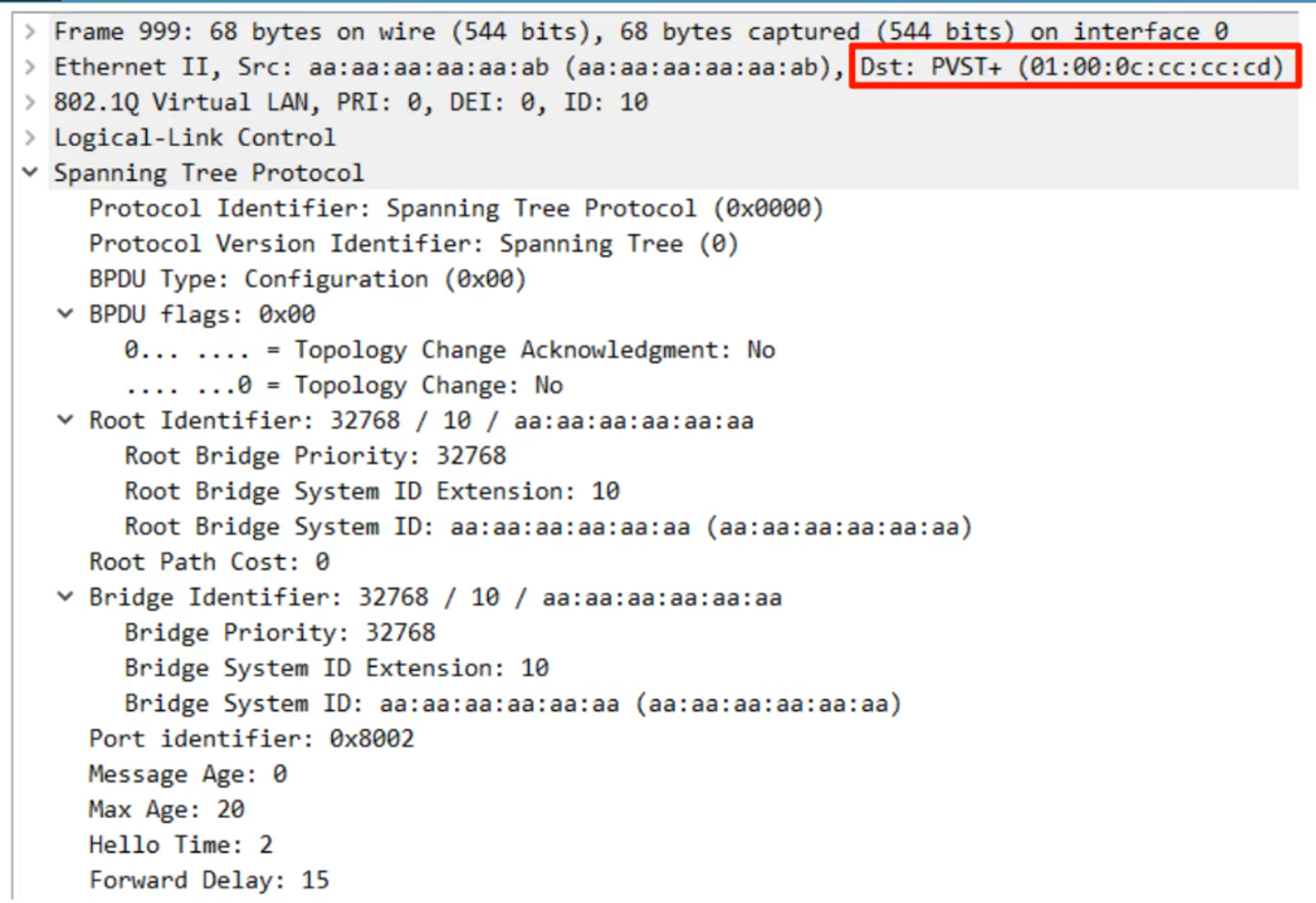Select the Protocol Version Identifier row
Viewport: 1316px width, 903px height.
[413, 244]
